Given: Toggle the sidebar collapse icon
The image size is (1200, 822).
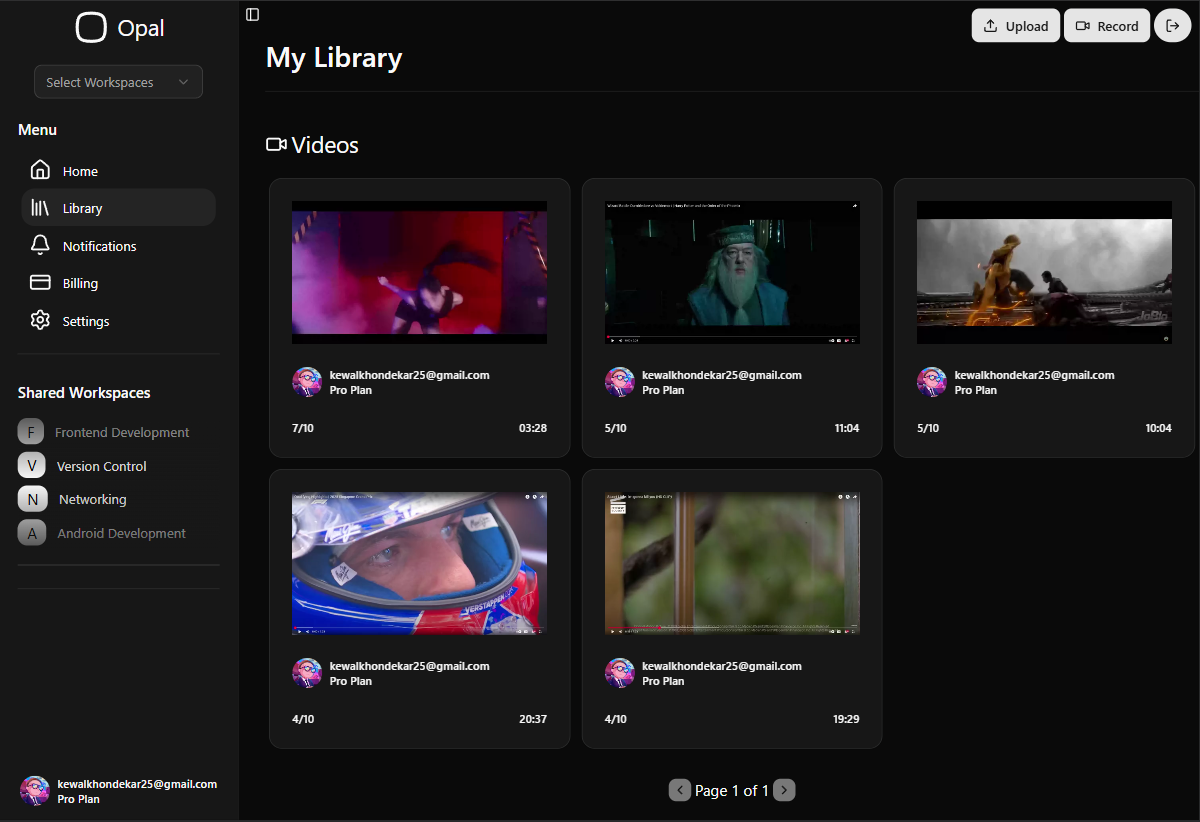Looking at the screenshot, I should pyautogui.click(x=253, y=14).
